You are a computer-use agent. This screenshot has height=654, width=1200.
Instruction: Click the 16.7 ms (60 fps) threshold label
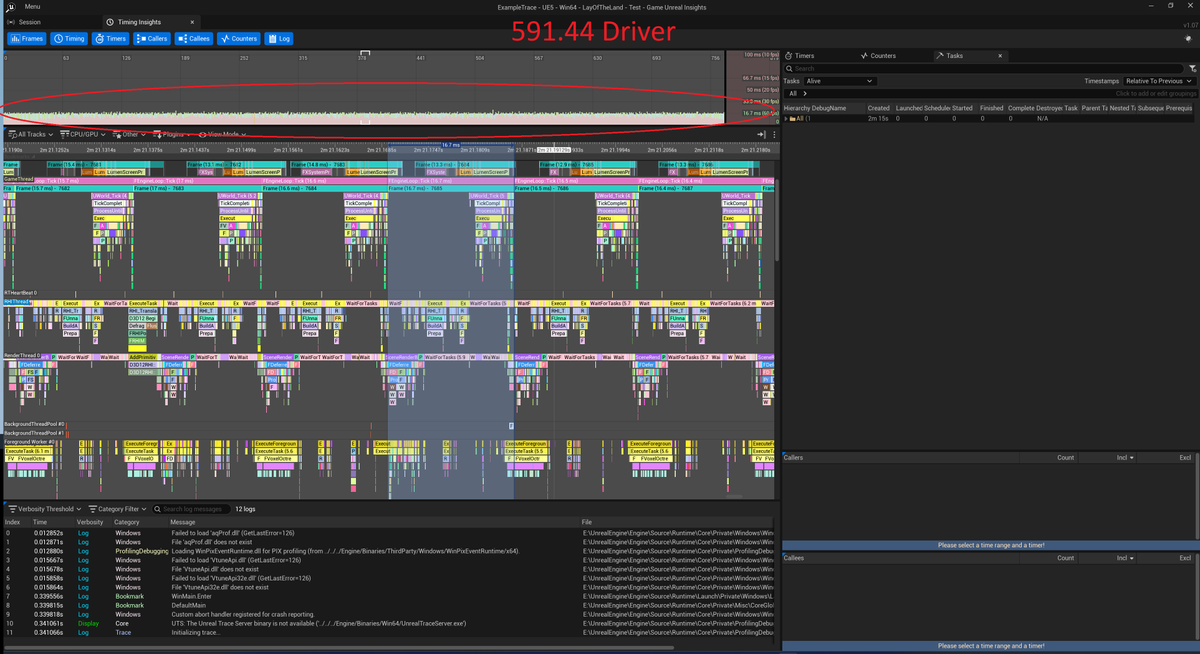click(759, 113)
